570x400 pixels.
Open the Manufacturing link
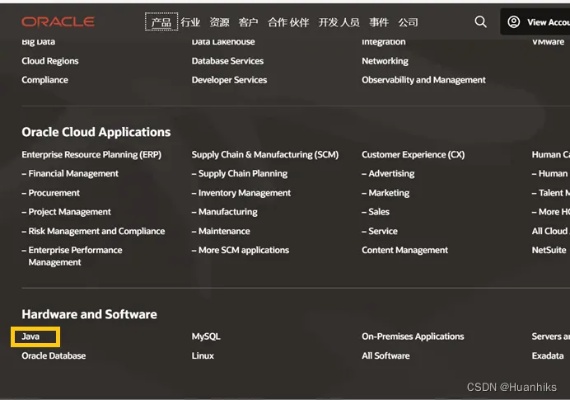pos(228,212)
